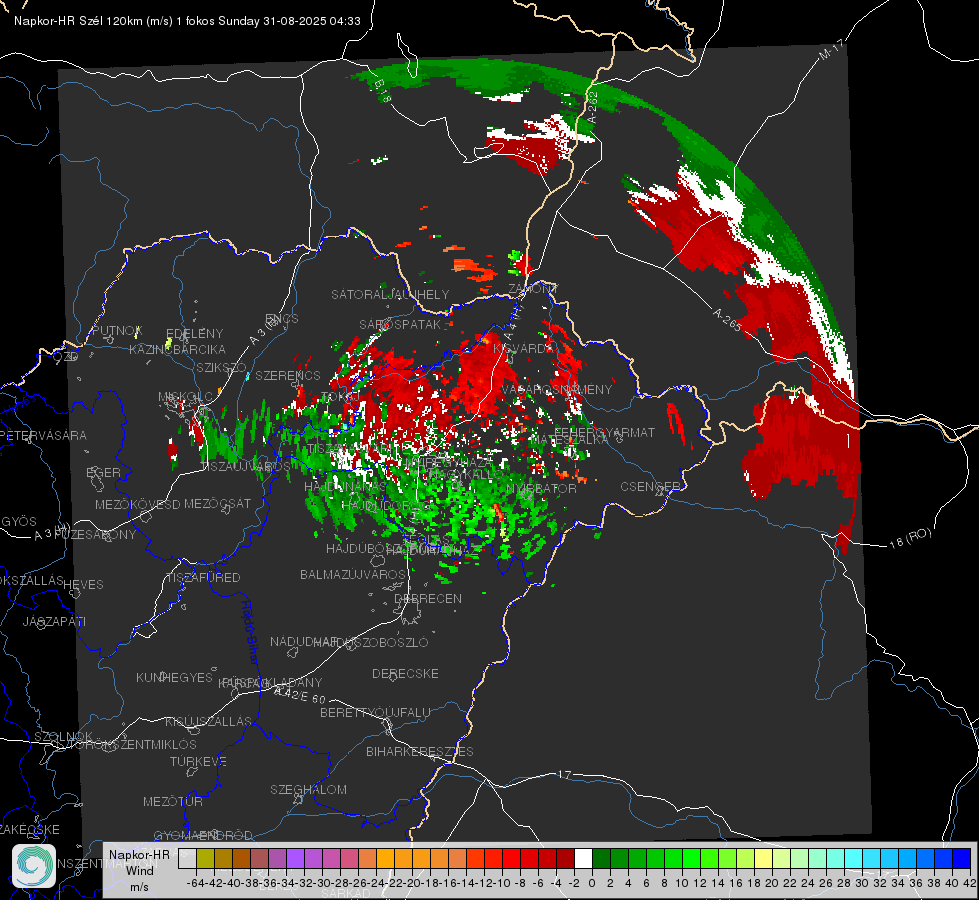Select the MISKOLC city label
This screenshot has height=900, width=979.
186,397
